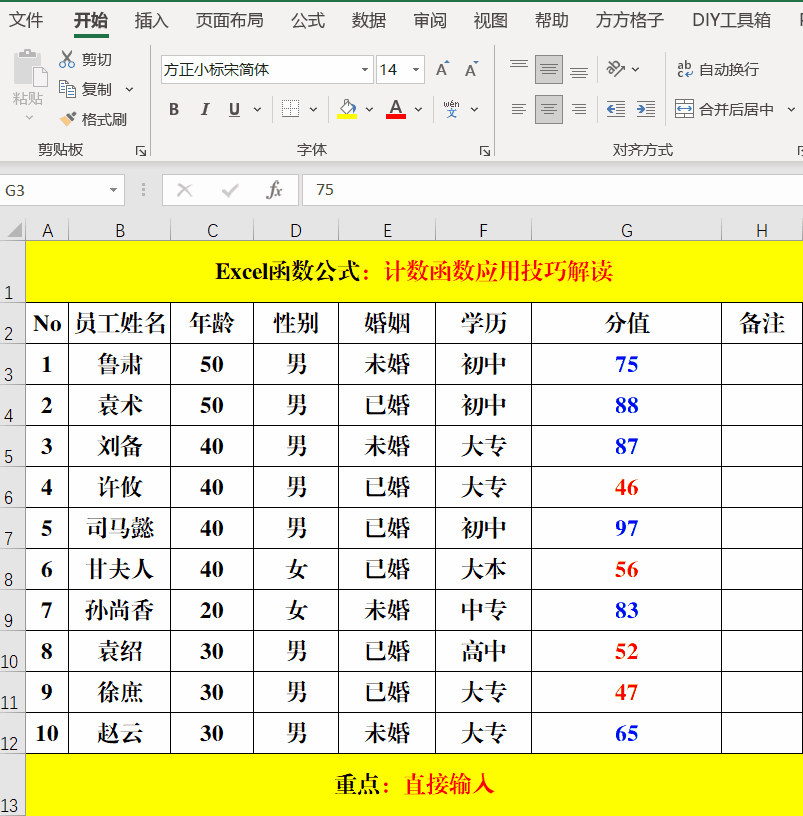
Task: Click the cell with score 97
Action: coord(627,528)
